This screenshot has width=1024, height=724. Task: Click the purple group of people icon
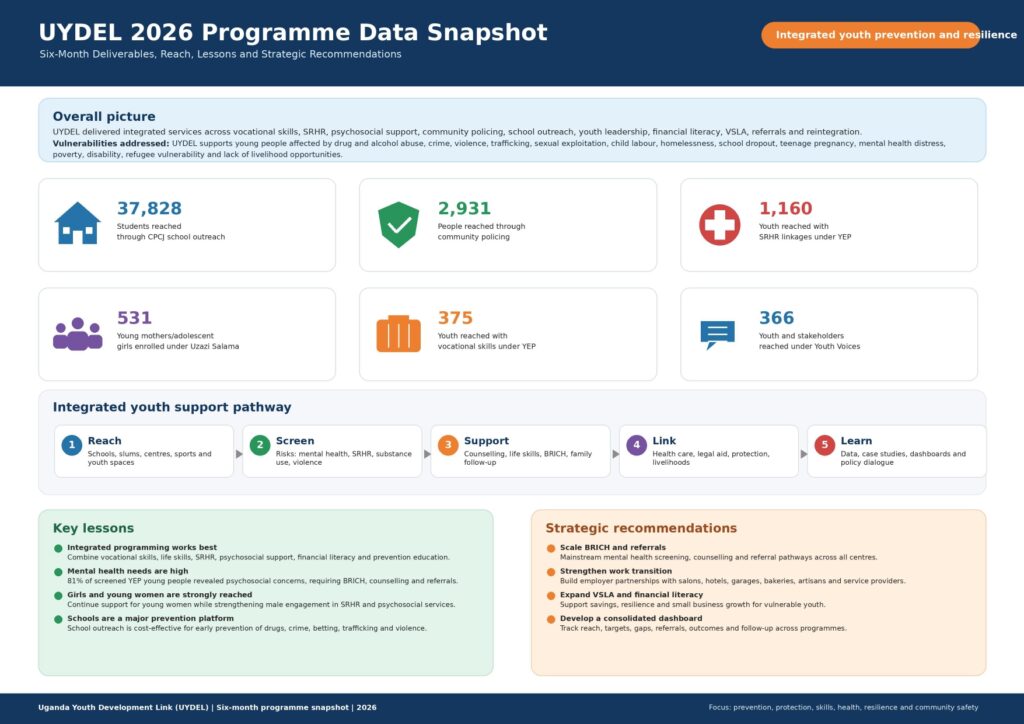(78, 334)
